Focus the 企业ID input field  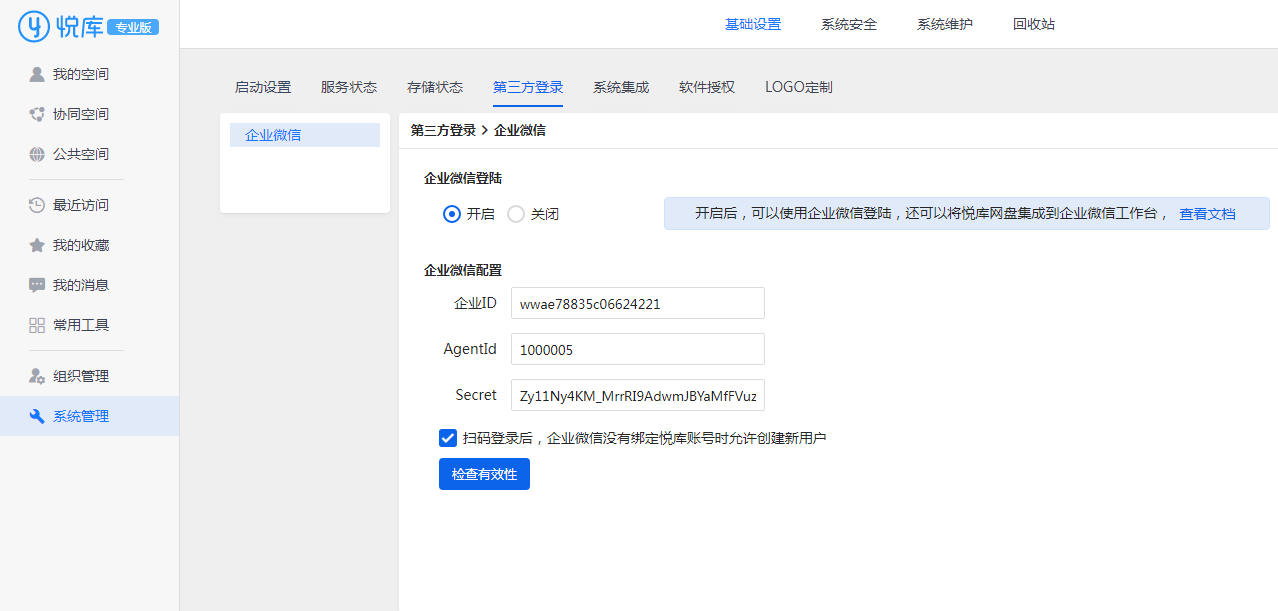638,303
